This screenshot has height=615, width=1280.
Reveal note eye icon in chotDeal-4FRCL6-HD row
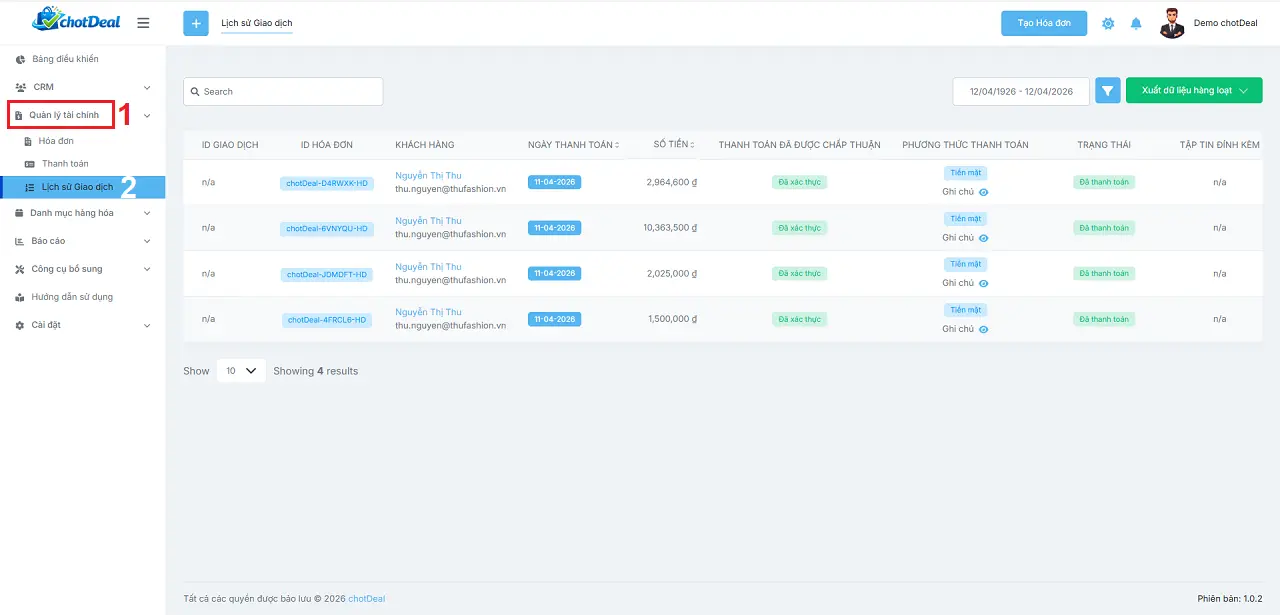[984, 329]
